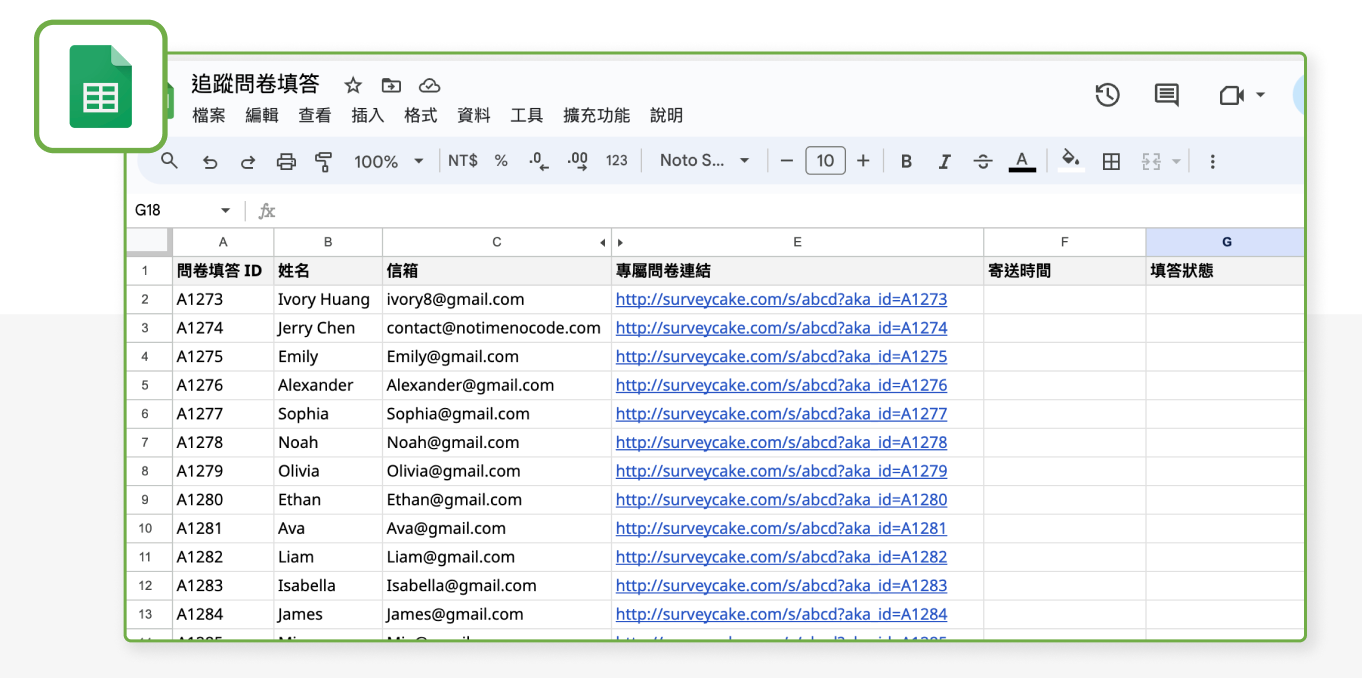
Task: Start a Meet call using the camera icon
Action: [1229, 95]
